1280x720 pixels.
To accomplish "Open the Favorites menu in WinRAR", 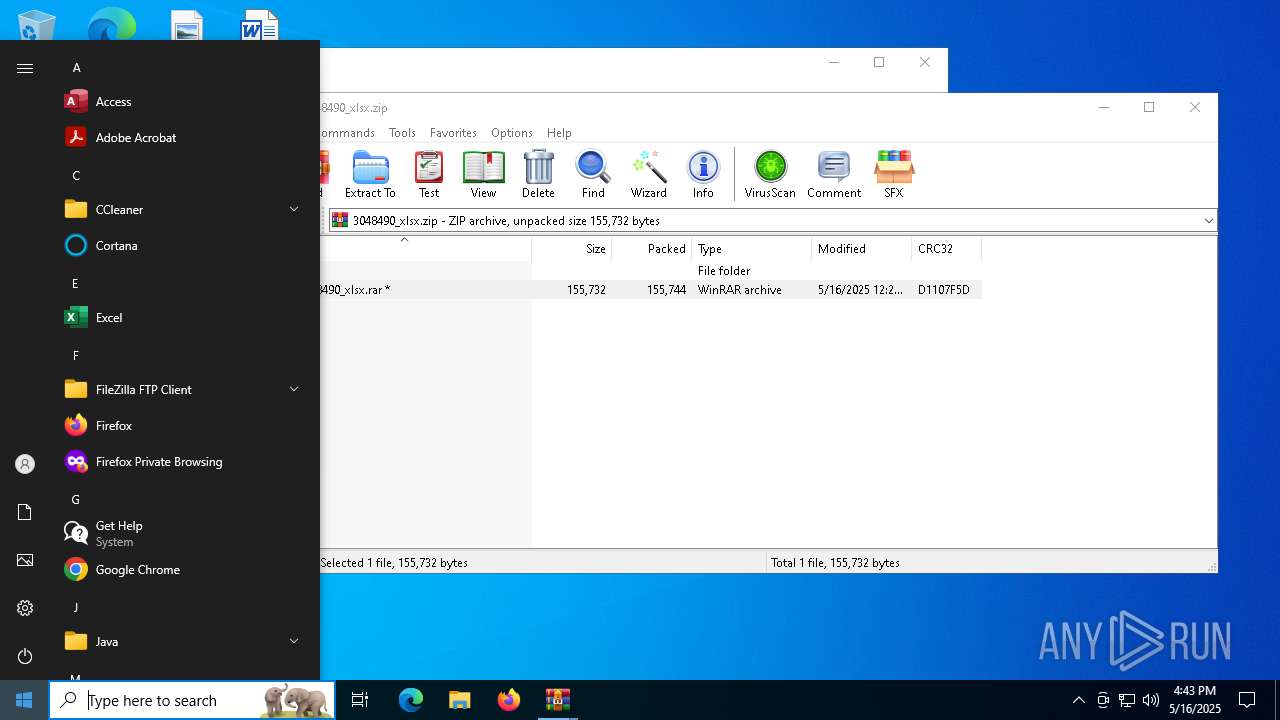I will 453,133.
